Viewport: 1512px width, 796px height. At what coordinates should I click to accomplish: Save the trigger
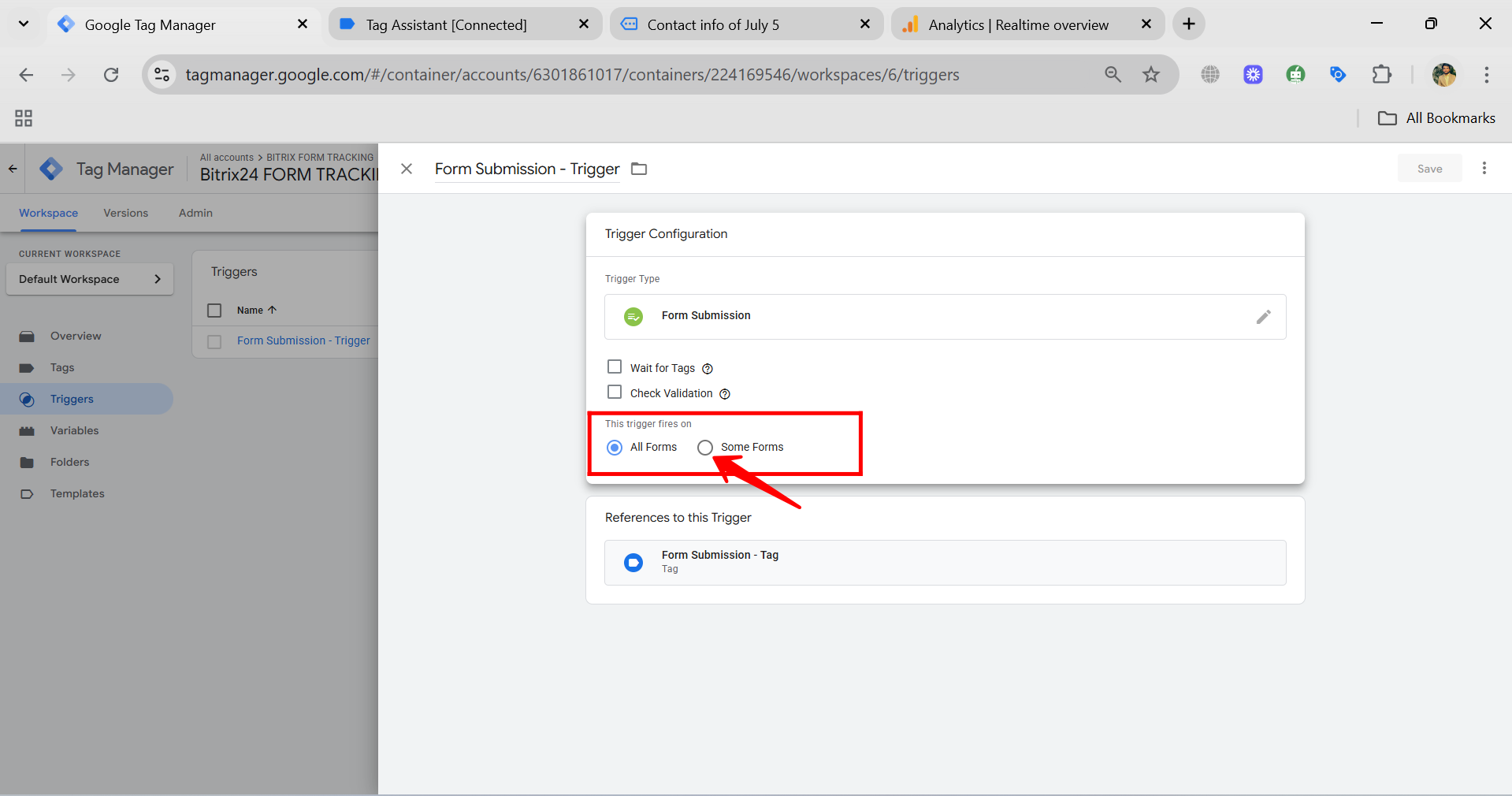pyautogui.click(x=1429, y=169)
